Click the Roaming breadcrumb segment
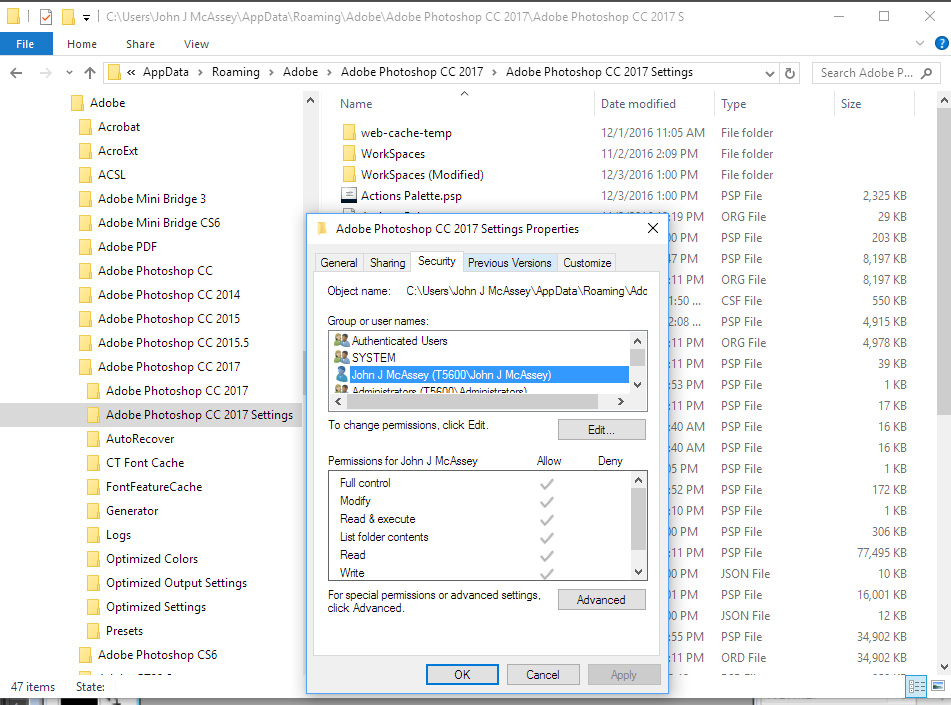 pos(235,72)
